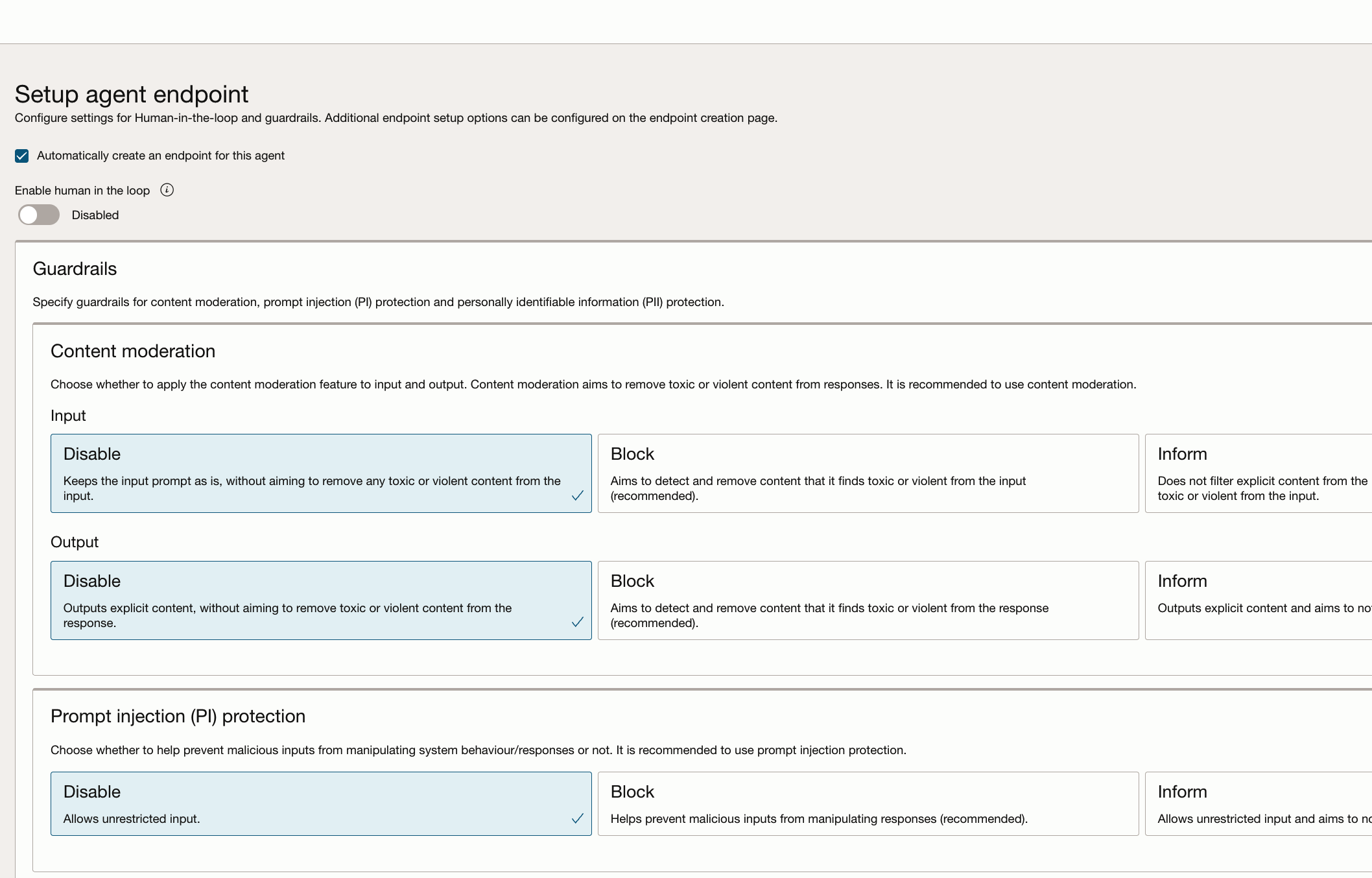This screenshot has height=878, width=1372.
Task: Choose Block for prompt injection protection
Action: point(868,803)
